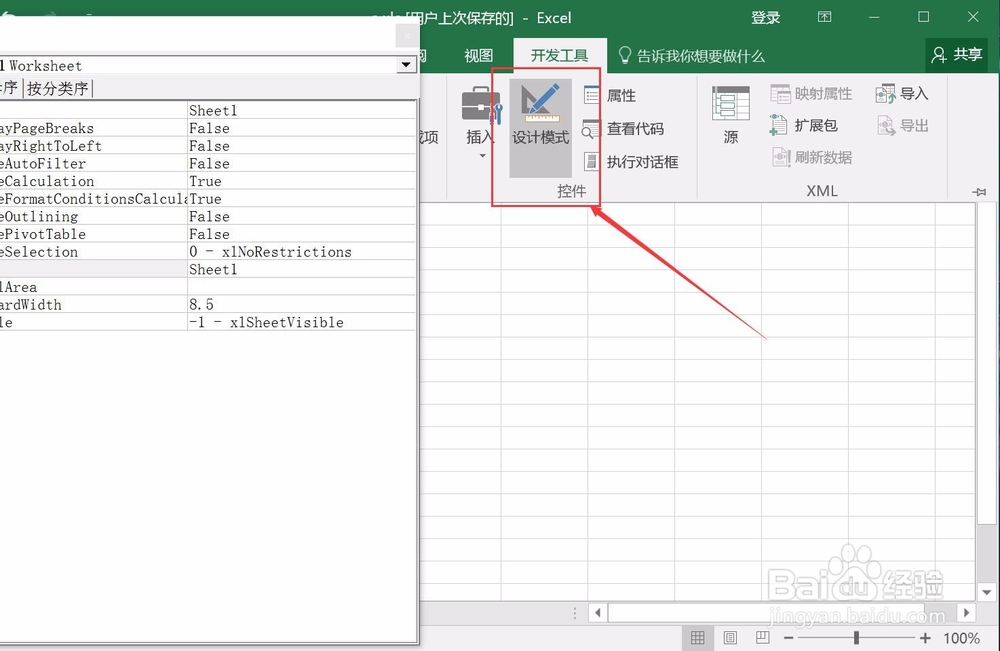This screenshot has width=1000, height=651.
Task: Select EnablePivotTable property row
Action: click(x=207, y=234)
